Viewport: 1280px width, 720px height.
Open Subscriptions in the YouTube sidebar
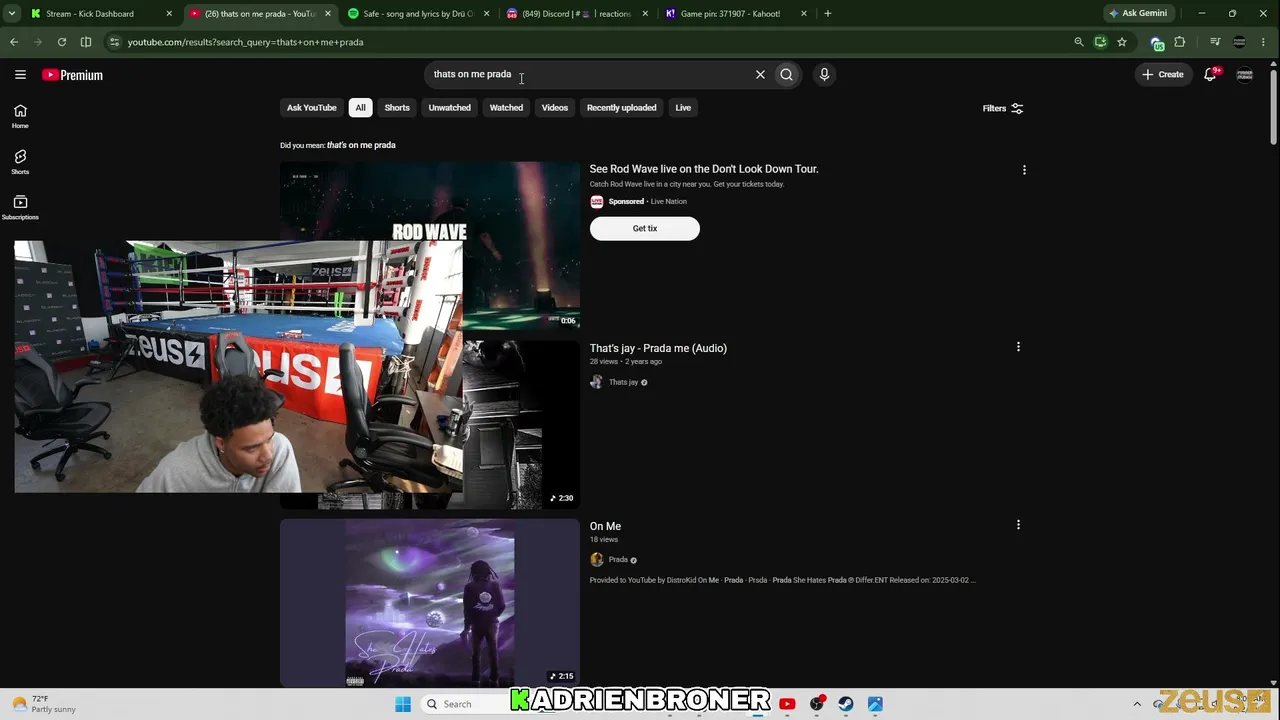tap(20, 208)
